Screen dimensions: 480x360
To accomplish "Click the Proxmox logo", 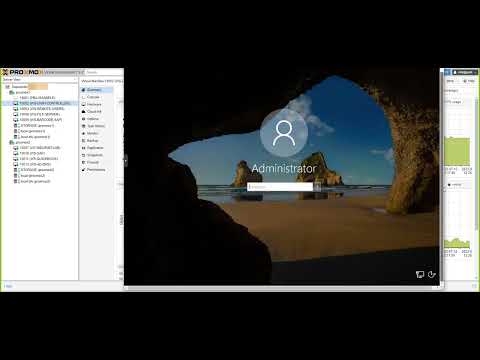I will [x=23, y=72].
